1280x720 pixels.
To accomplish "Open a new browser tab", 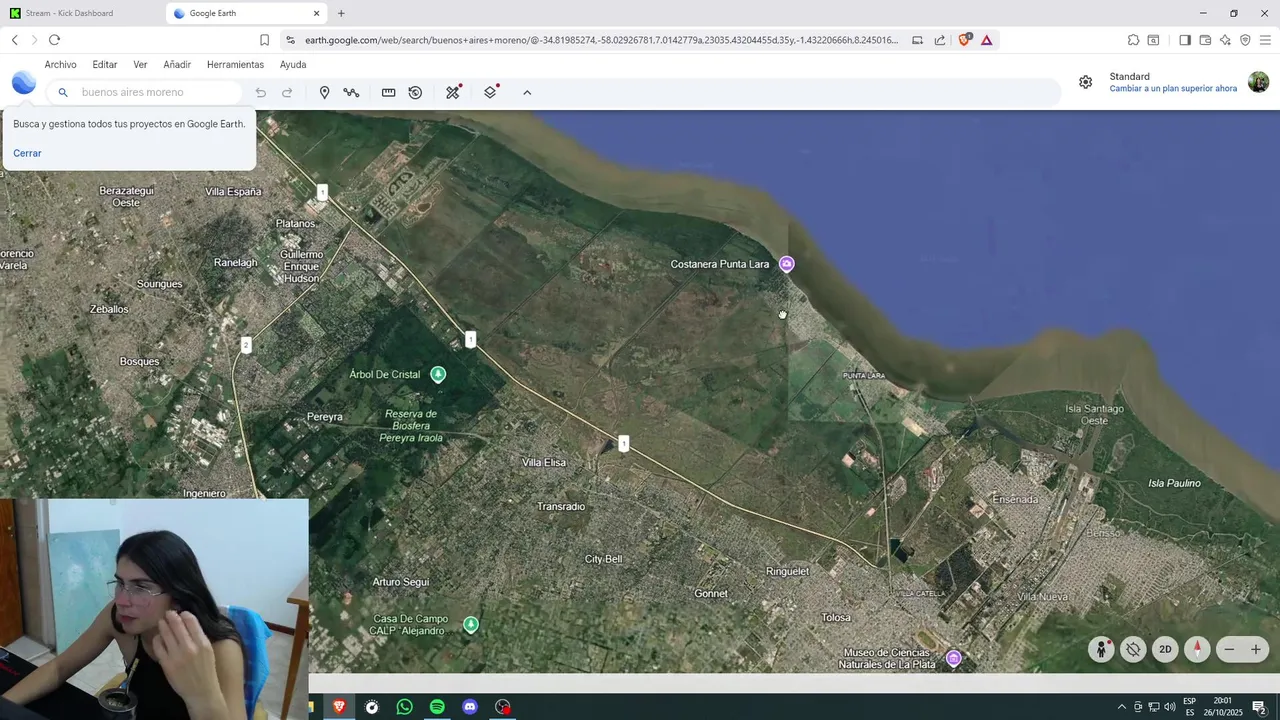I will pos(341,13).
